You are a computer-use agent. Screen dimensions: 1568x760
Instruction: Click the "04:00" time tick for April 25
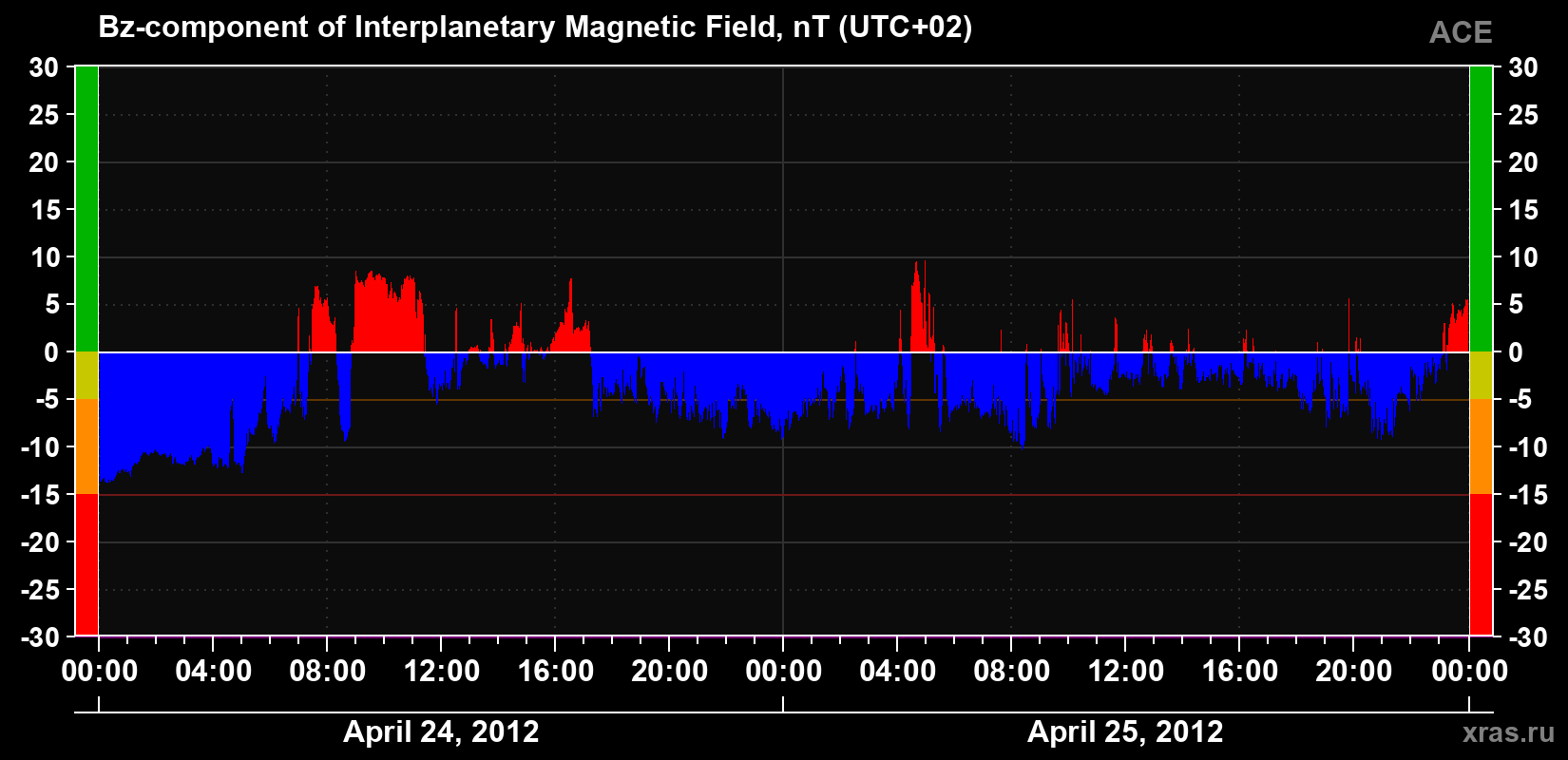point(898,672)
